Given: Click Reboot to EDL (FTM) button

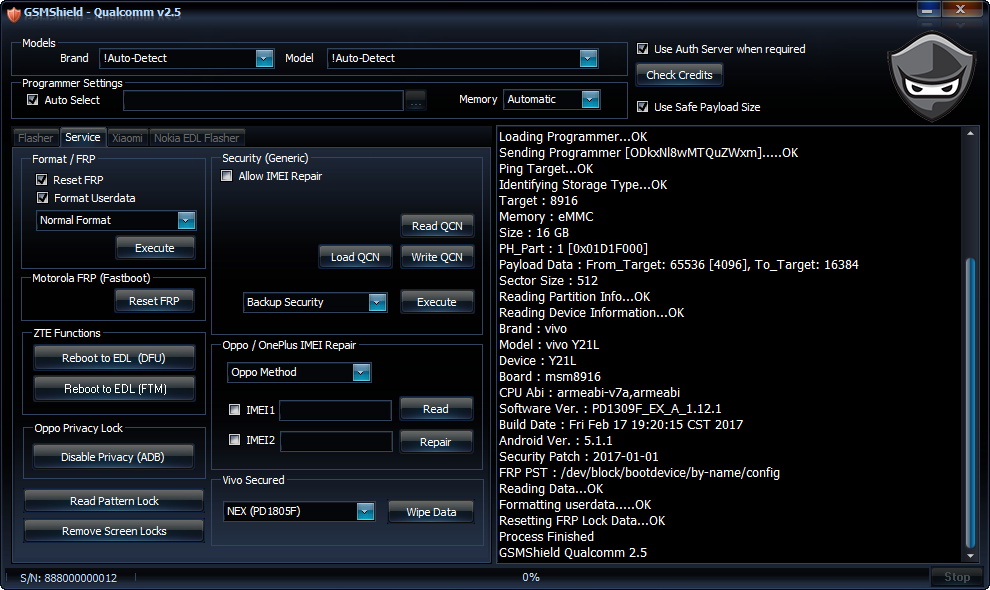Looking at the screenshot, I should [115, 389].
